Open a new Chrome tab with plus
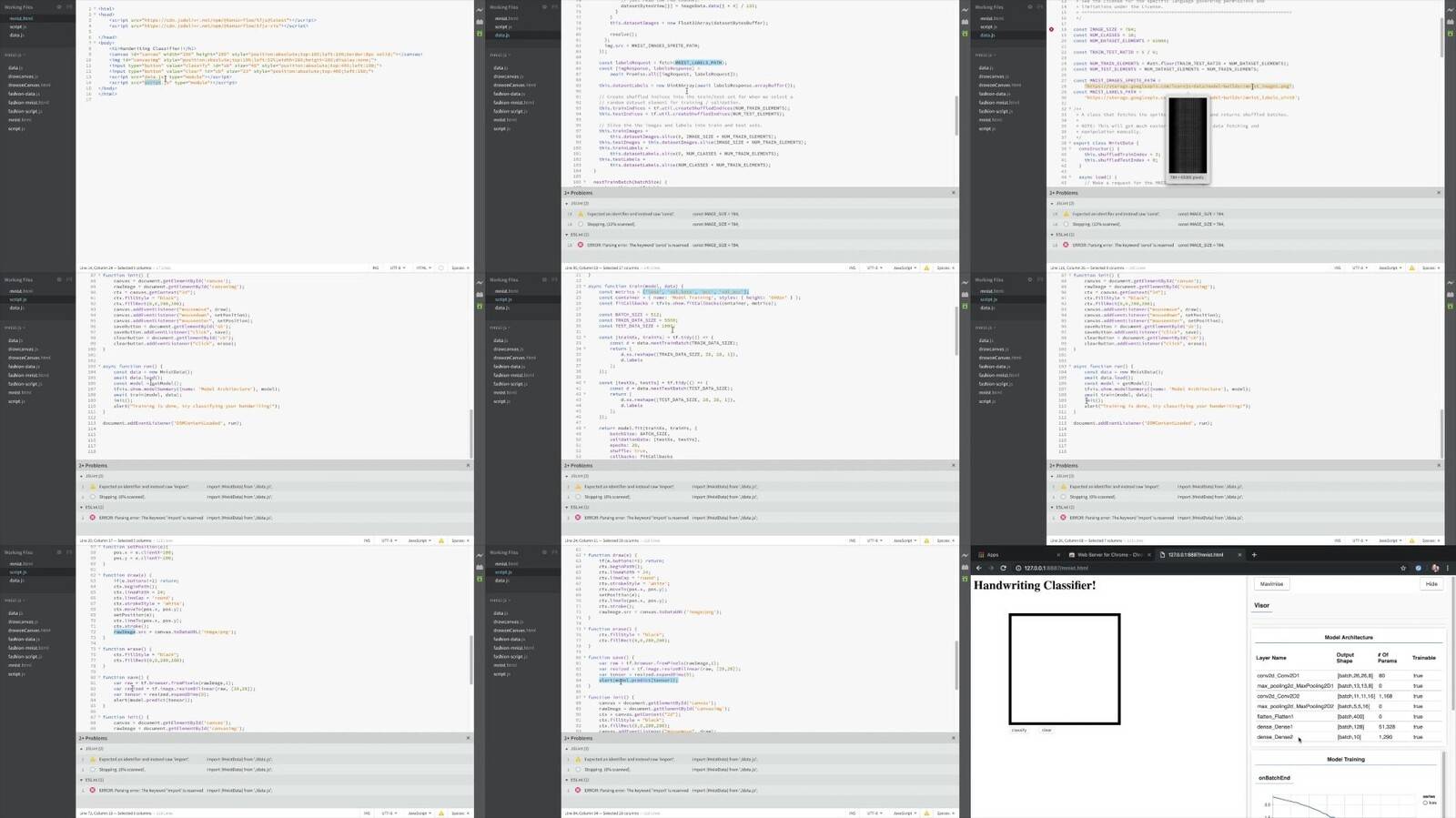 1254,554
